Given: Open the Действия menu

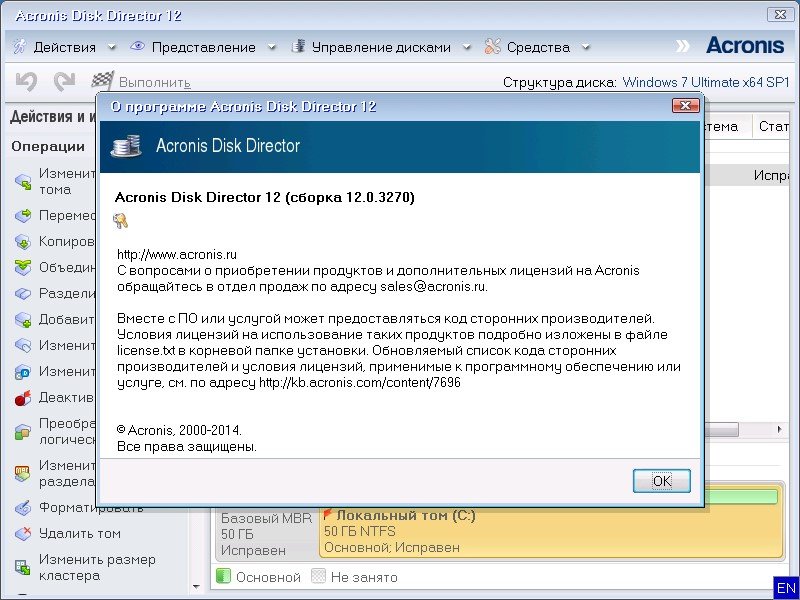Looking at the screenshot, I should [x=65, y=47].
